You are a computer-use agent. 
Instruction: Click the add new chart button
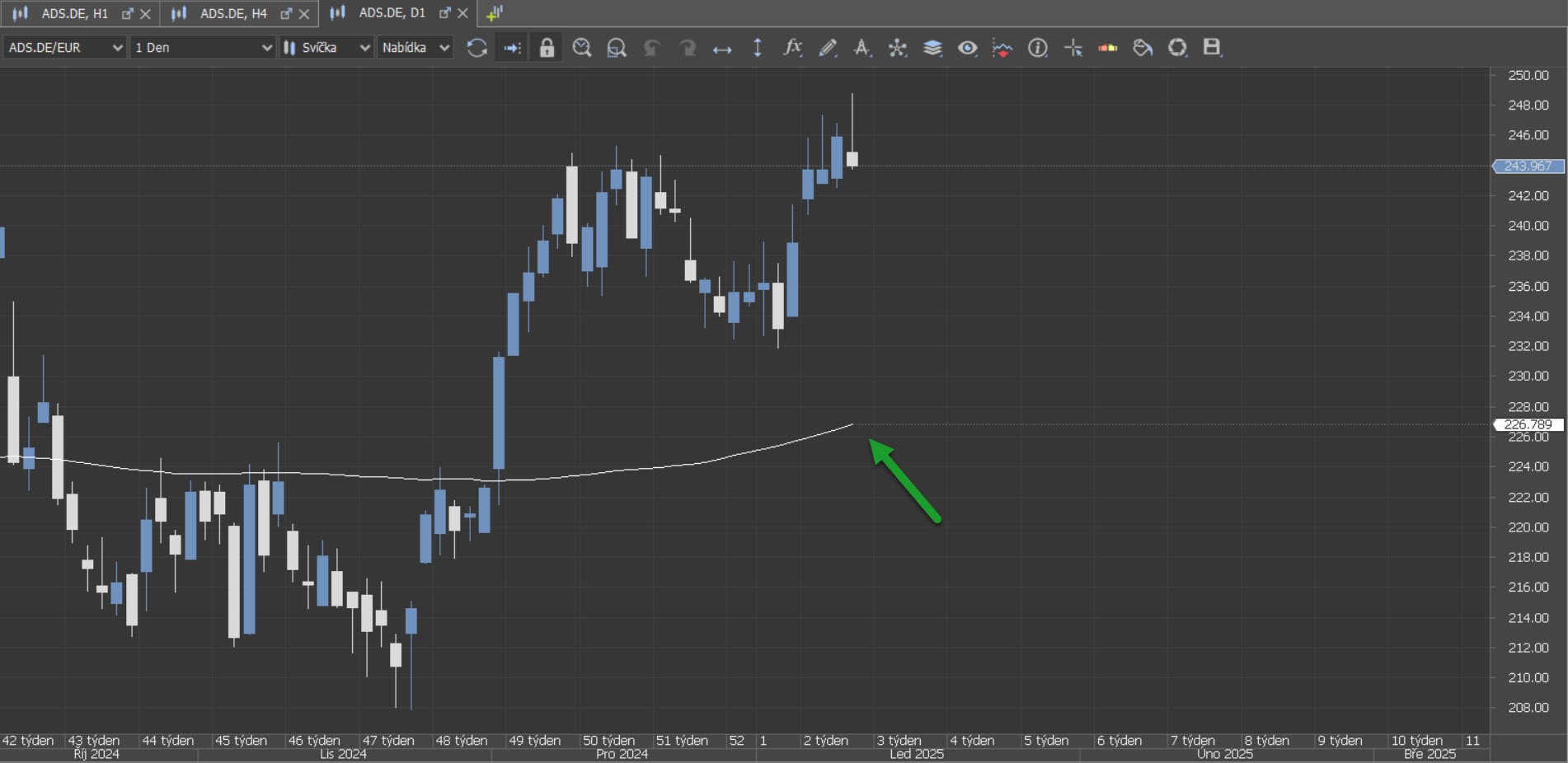pos(495,13)
